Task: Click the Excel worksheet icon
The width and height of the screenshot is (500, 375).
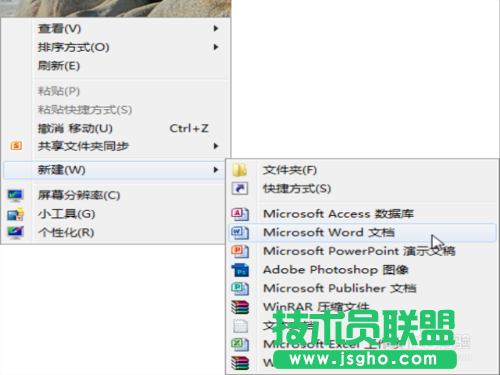Action: coord(240,344)
